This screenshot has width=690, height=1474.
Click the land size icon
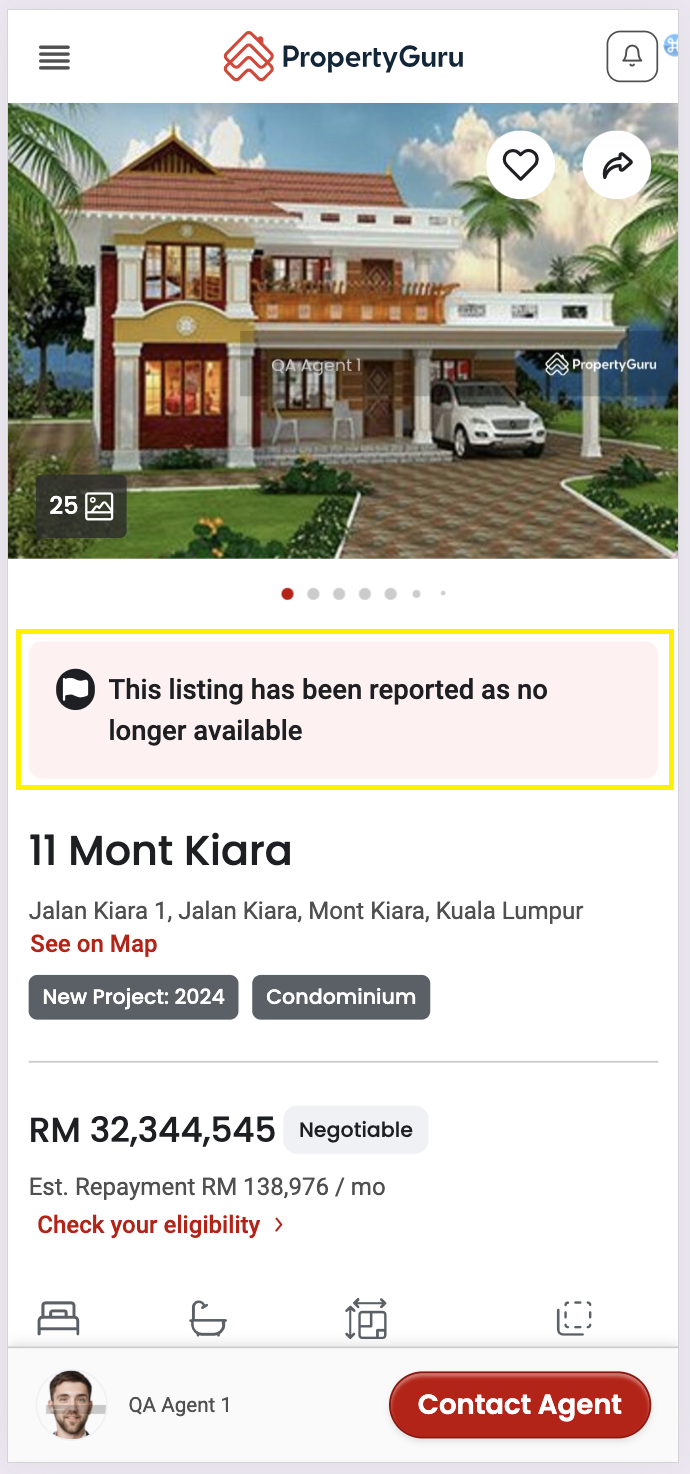575,1318
